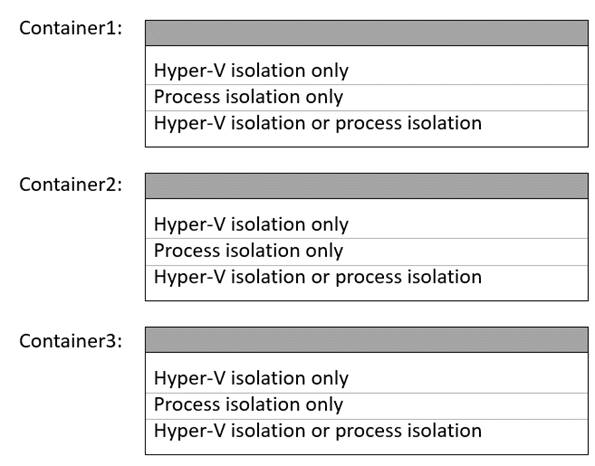
Task: Select Hyper-V isolation only for Container2
Action: [x=367, y=225]
